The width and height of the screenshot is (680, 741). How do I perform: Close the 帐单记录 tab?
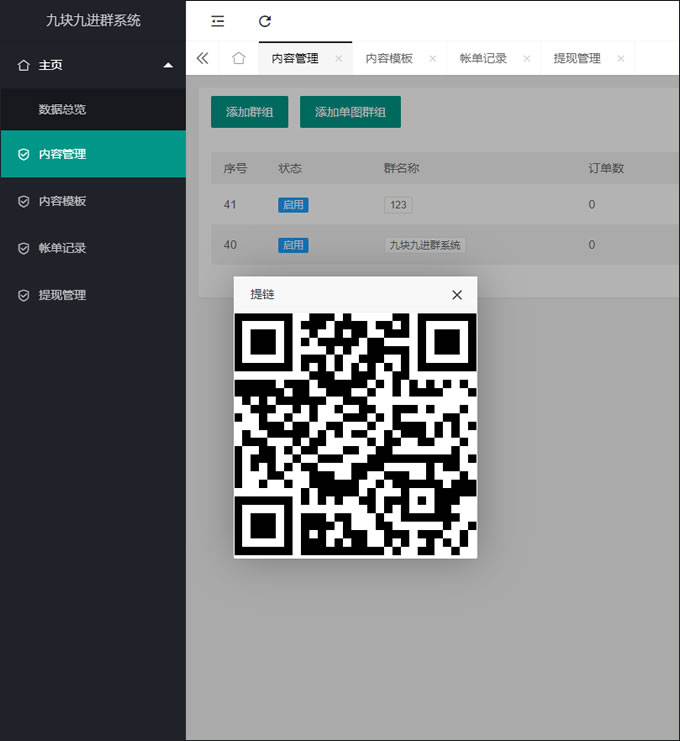(526, 59)
